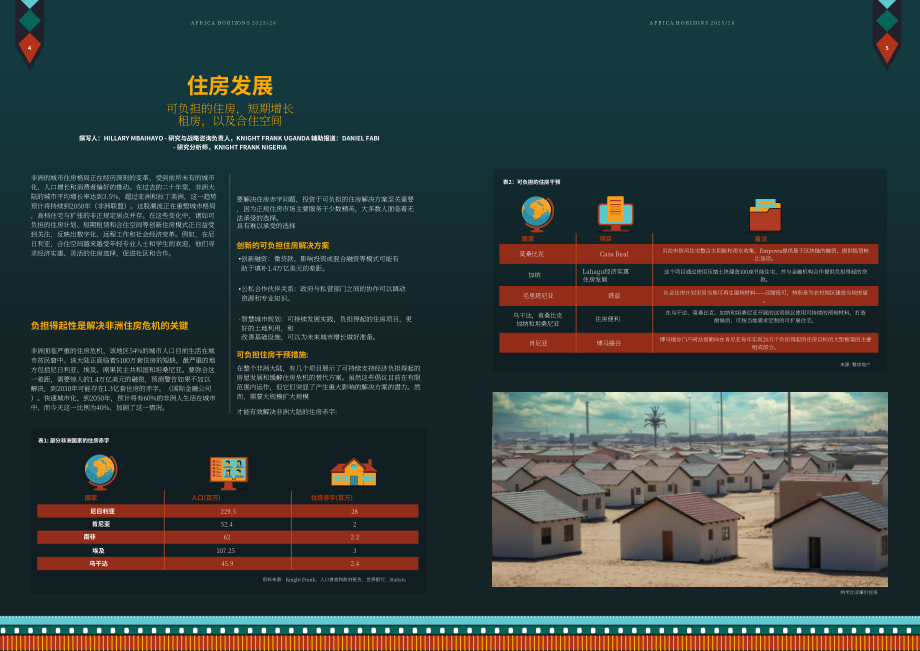Image resolution: width=920 pixels, height=651 pixels.
Task: Click the column header 人口(百万)
Action: tap(206, 497)
